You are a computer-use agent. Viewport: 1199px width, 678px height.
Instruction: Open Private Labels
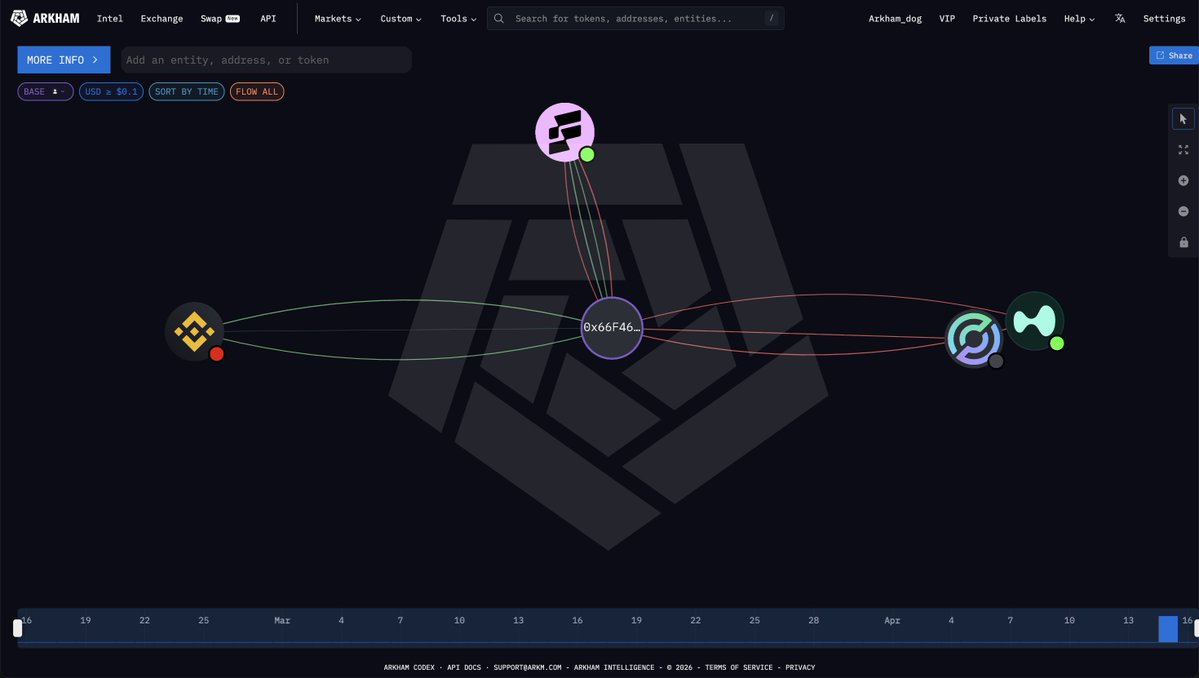coord(1009,18)
